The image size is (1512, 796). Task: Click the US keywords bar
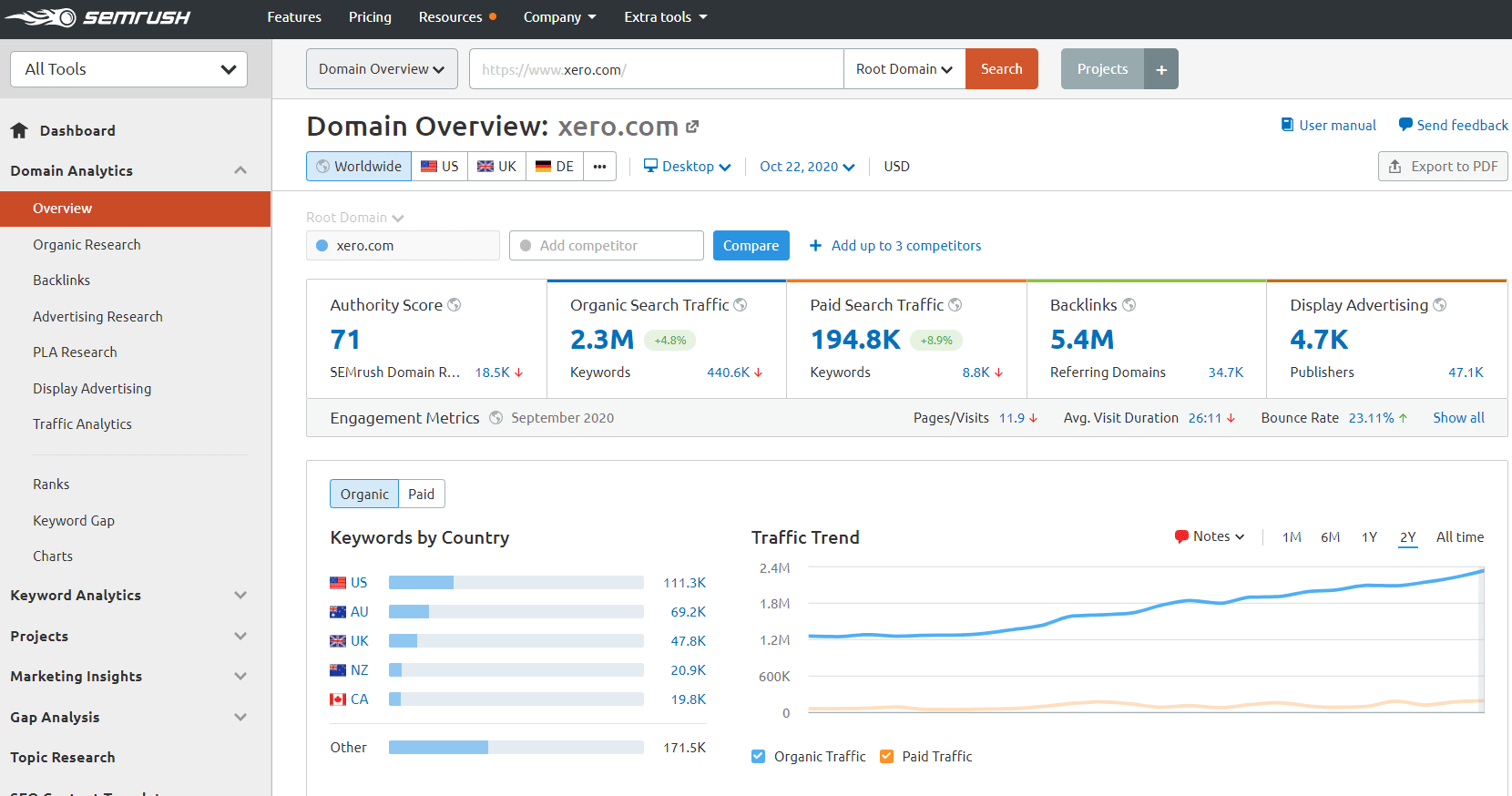[516, 583]
